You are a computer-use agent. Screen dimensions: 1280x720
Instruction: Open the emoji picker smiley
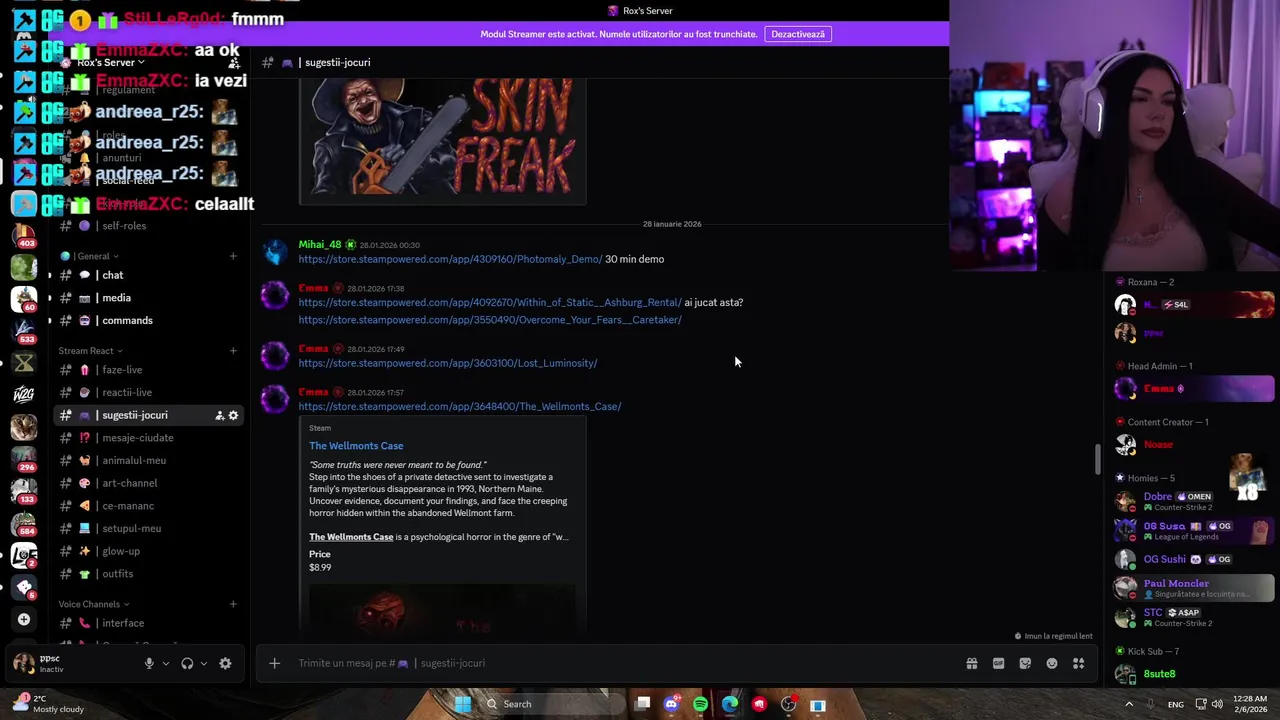point(1052,663)
